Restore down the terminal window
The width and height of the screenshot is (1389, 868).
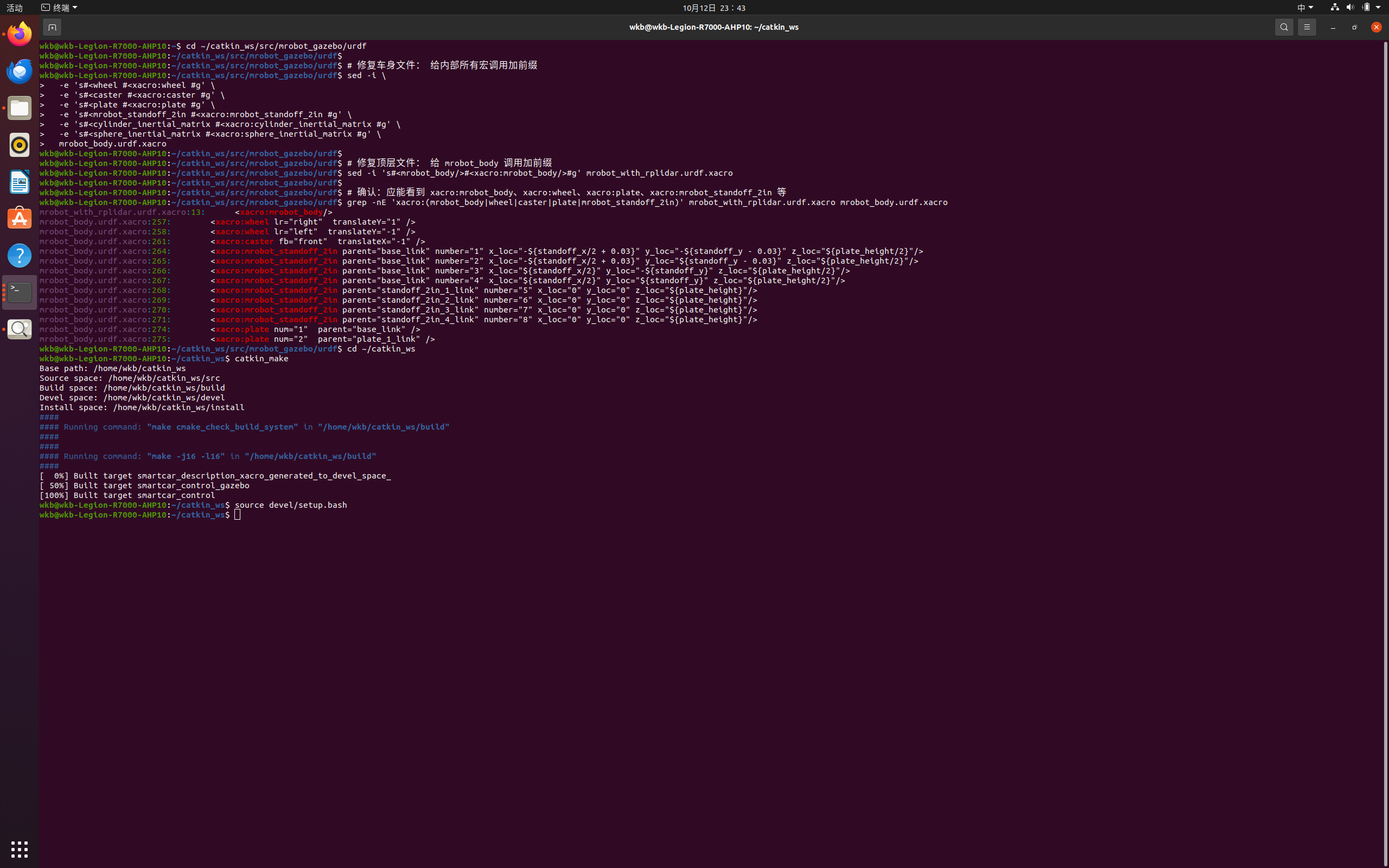tap(1355, 27)
